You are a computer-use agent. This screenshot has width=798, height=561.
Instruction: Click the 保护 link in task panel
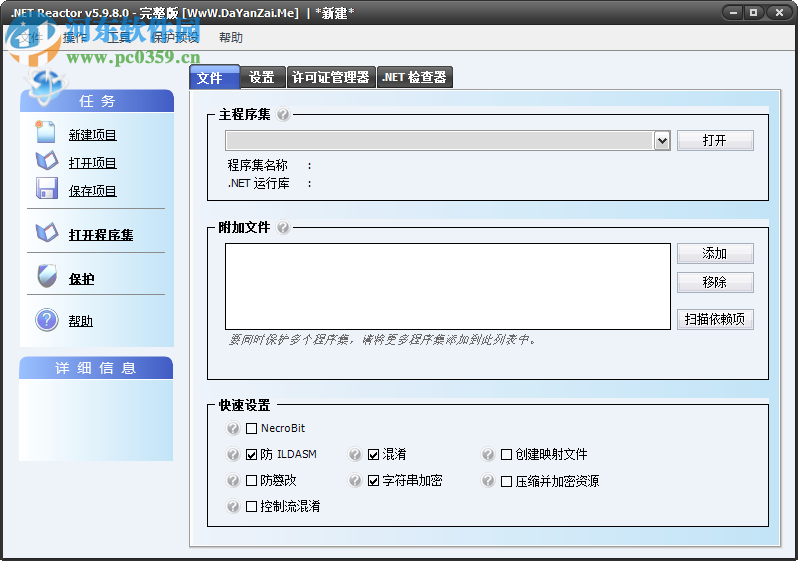point(81,279)
